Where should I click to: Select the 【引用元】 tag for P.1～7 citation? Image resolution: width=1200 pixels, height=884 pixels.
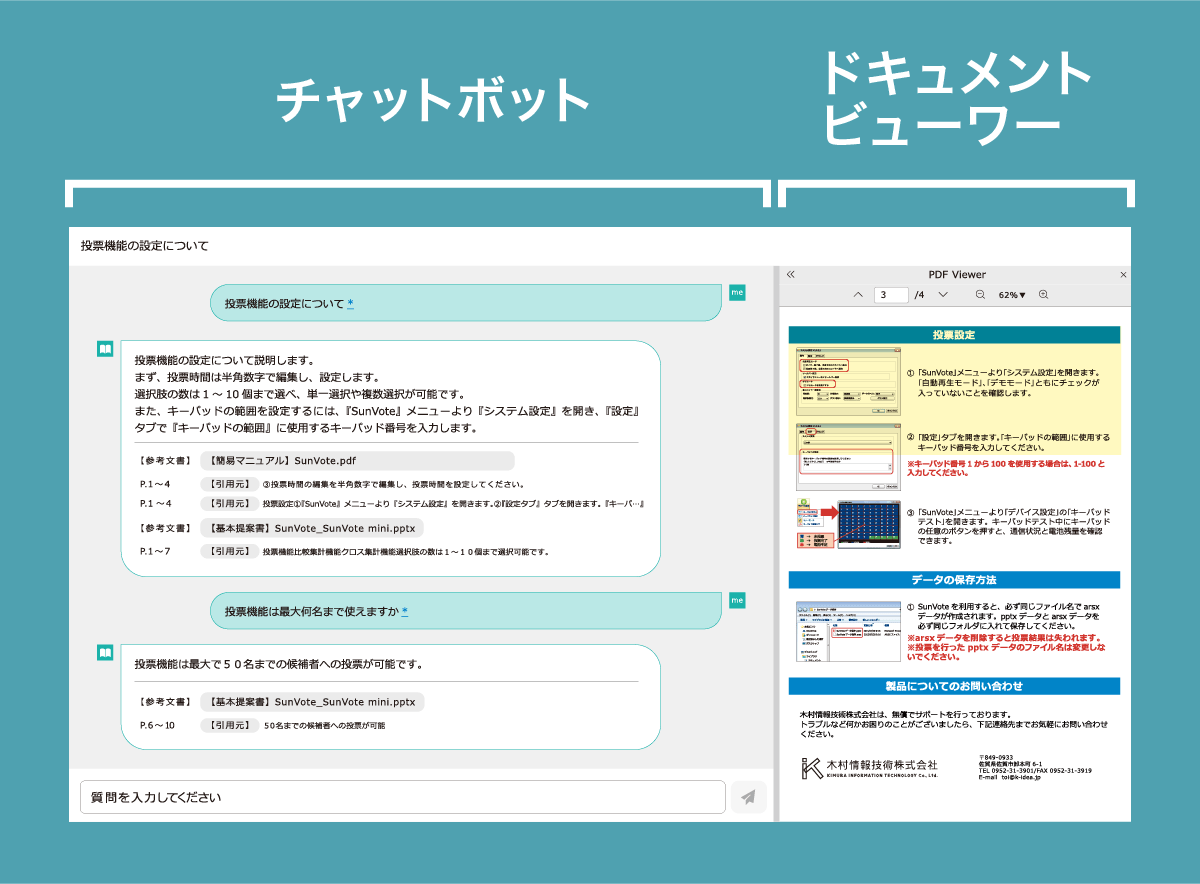click(x=228, y=551)
